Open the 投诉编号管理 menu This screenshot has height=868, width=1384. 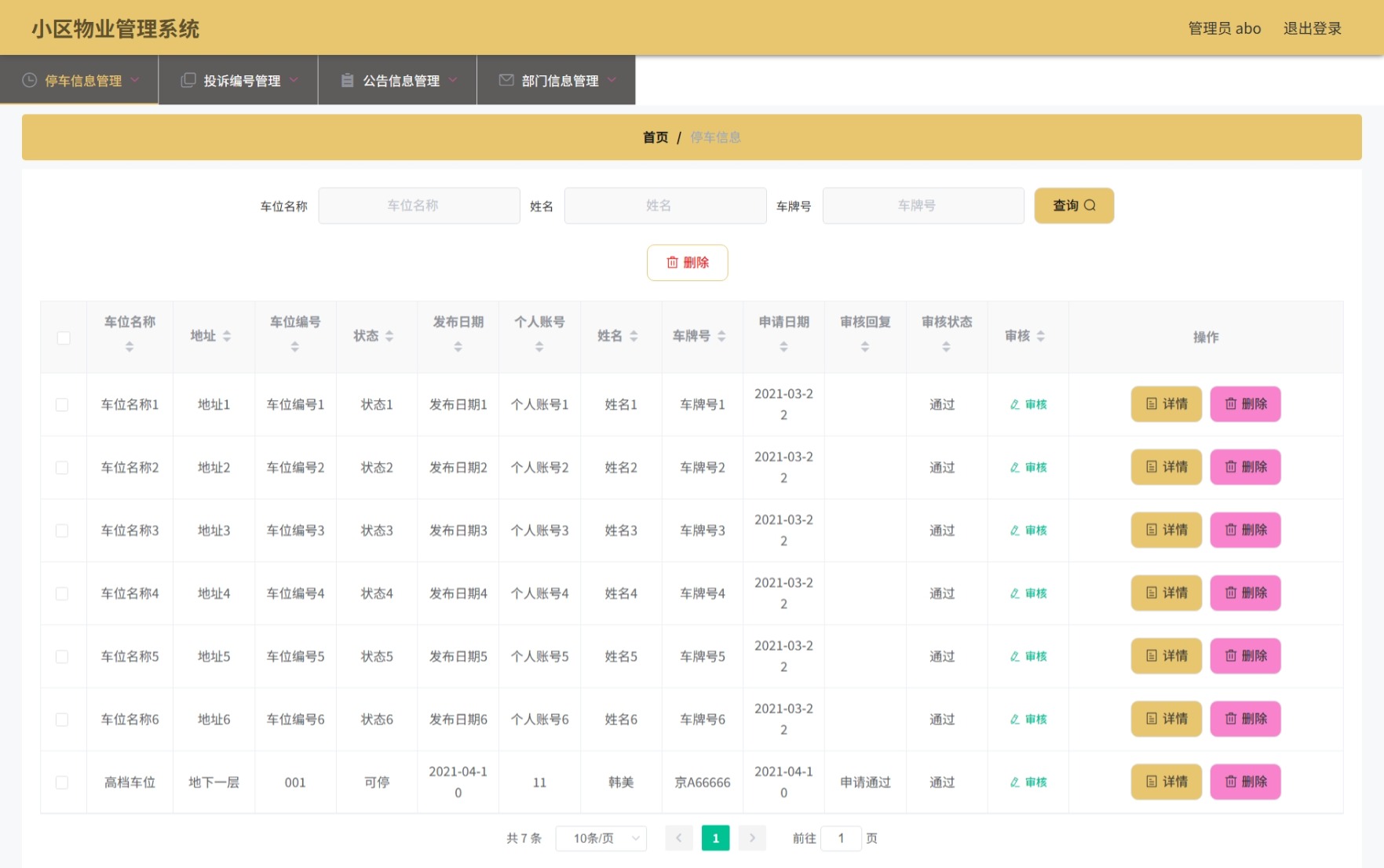[239, 80]
